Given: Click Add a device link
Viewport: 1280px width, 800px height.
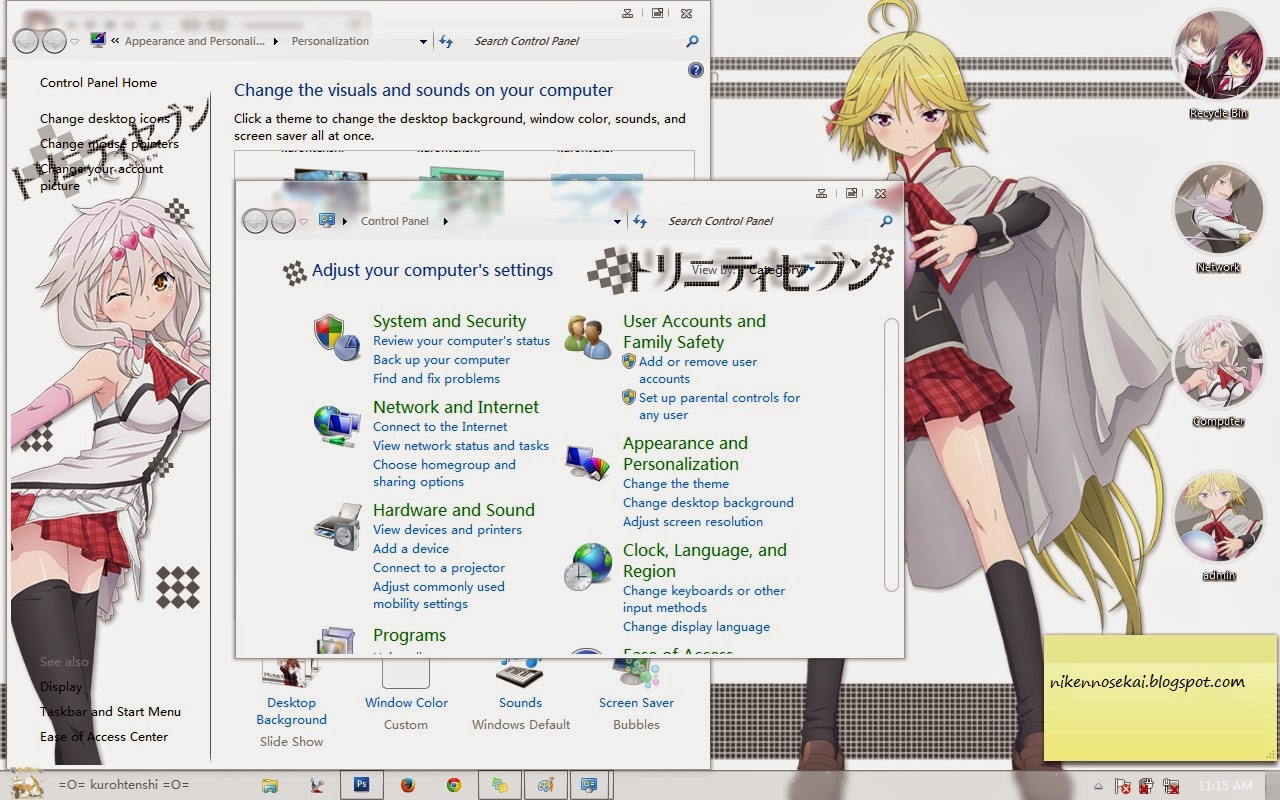Looking at the screenshot, I should 411,549.
